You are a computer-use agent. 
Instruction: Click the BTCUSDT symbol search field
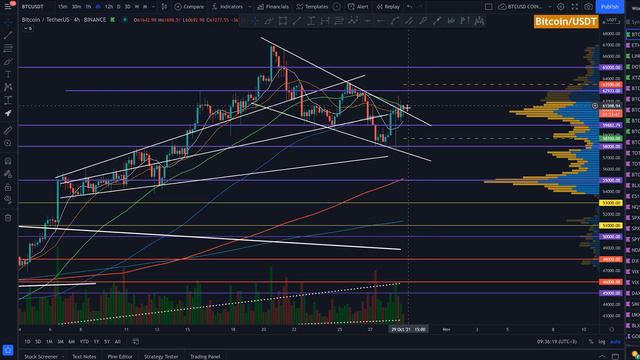tap(32, 7)
